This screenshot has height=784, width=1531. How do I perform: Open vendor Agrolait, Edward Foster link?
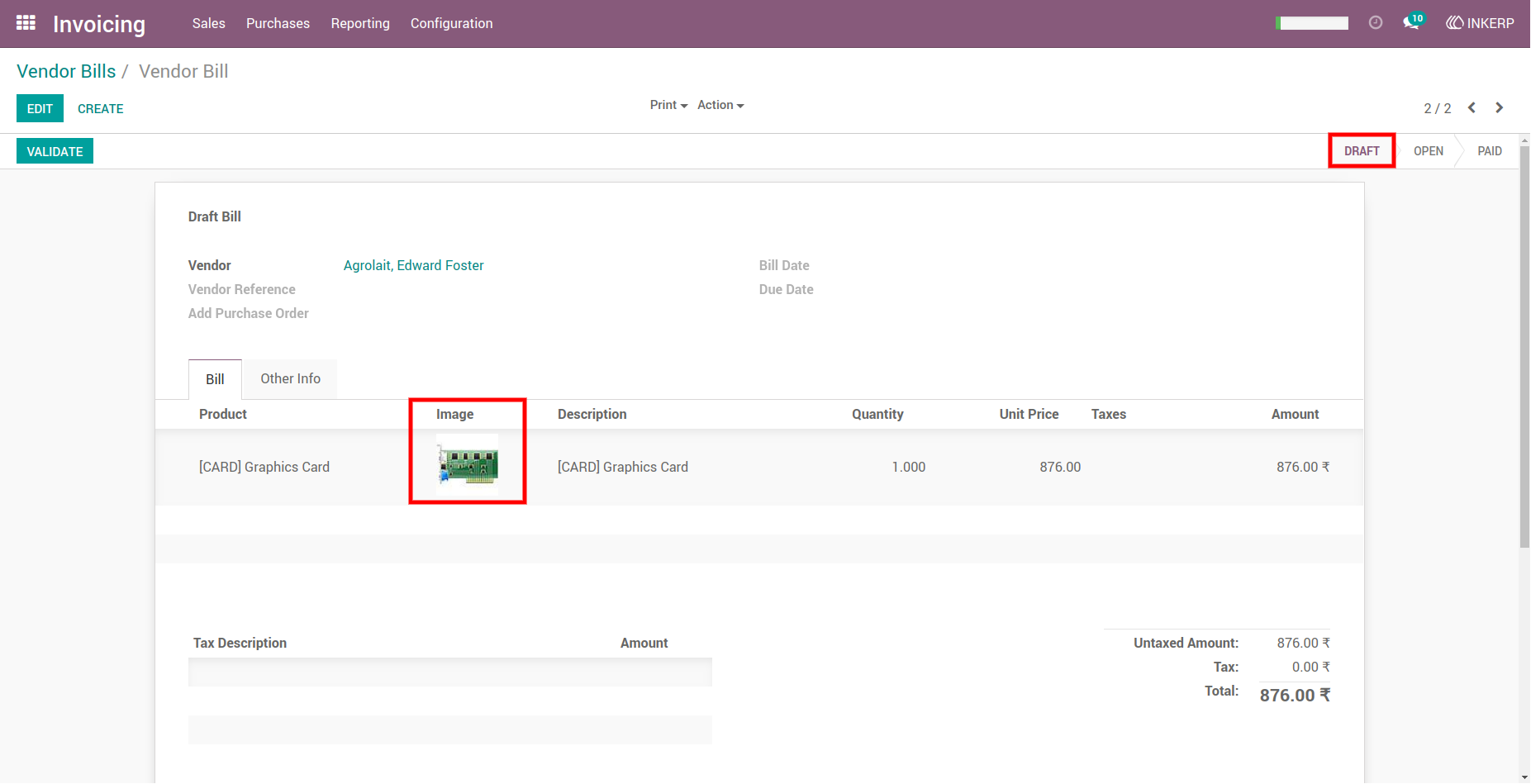(413, 265)
